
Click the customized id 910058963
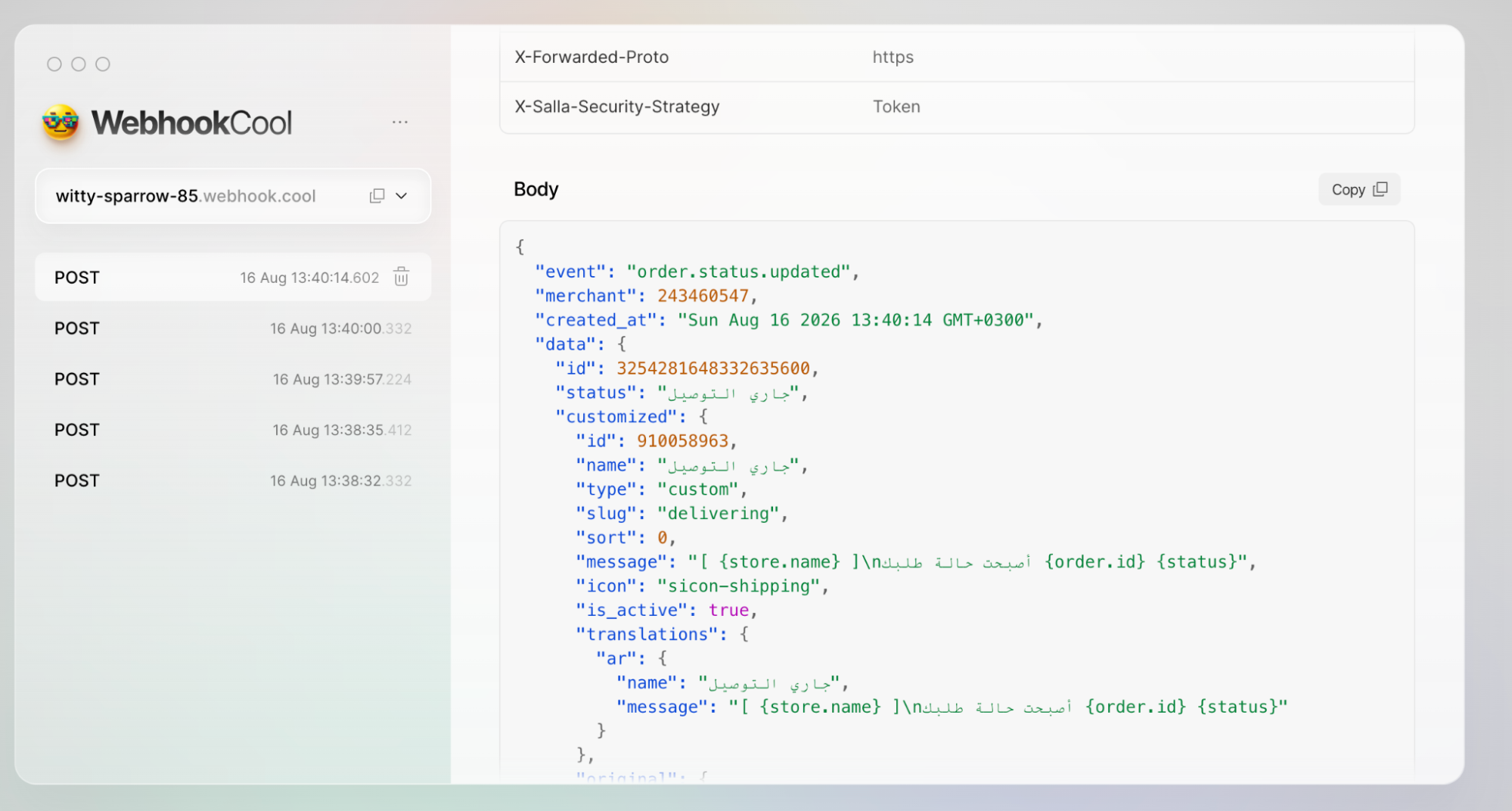tap(682, 441)
